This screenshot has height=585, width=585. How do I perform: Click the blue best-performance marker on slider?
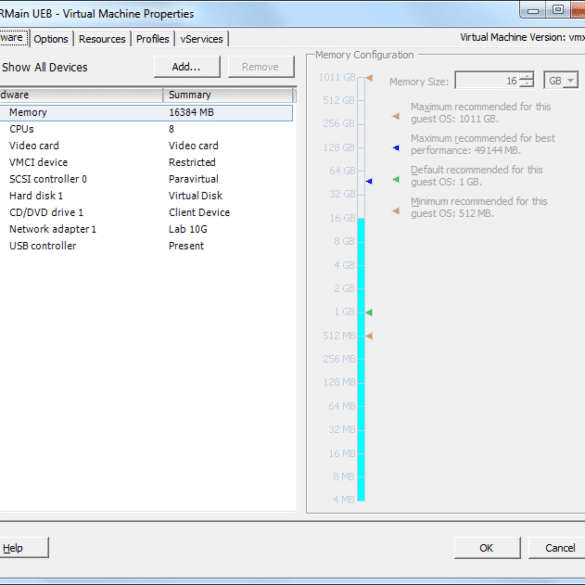coord(369,181)
